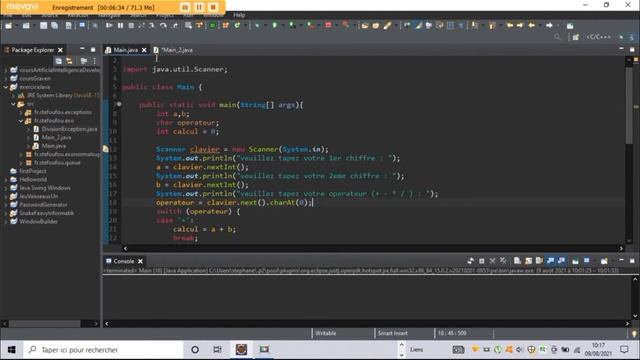Click the Step Return toolbar icon
The image size is (640, 360).
click(x=175, y=25)
